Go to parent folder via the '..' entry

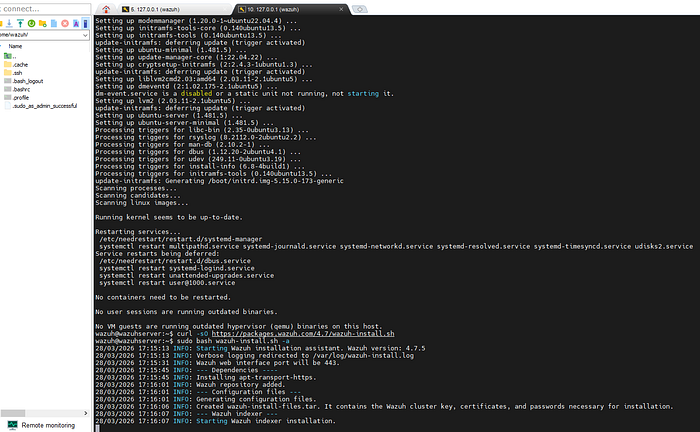coord(10,56)
